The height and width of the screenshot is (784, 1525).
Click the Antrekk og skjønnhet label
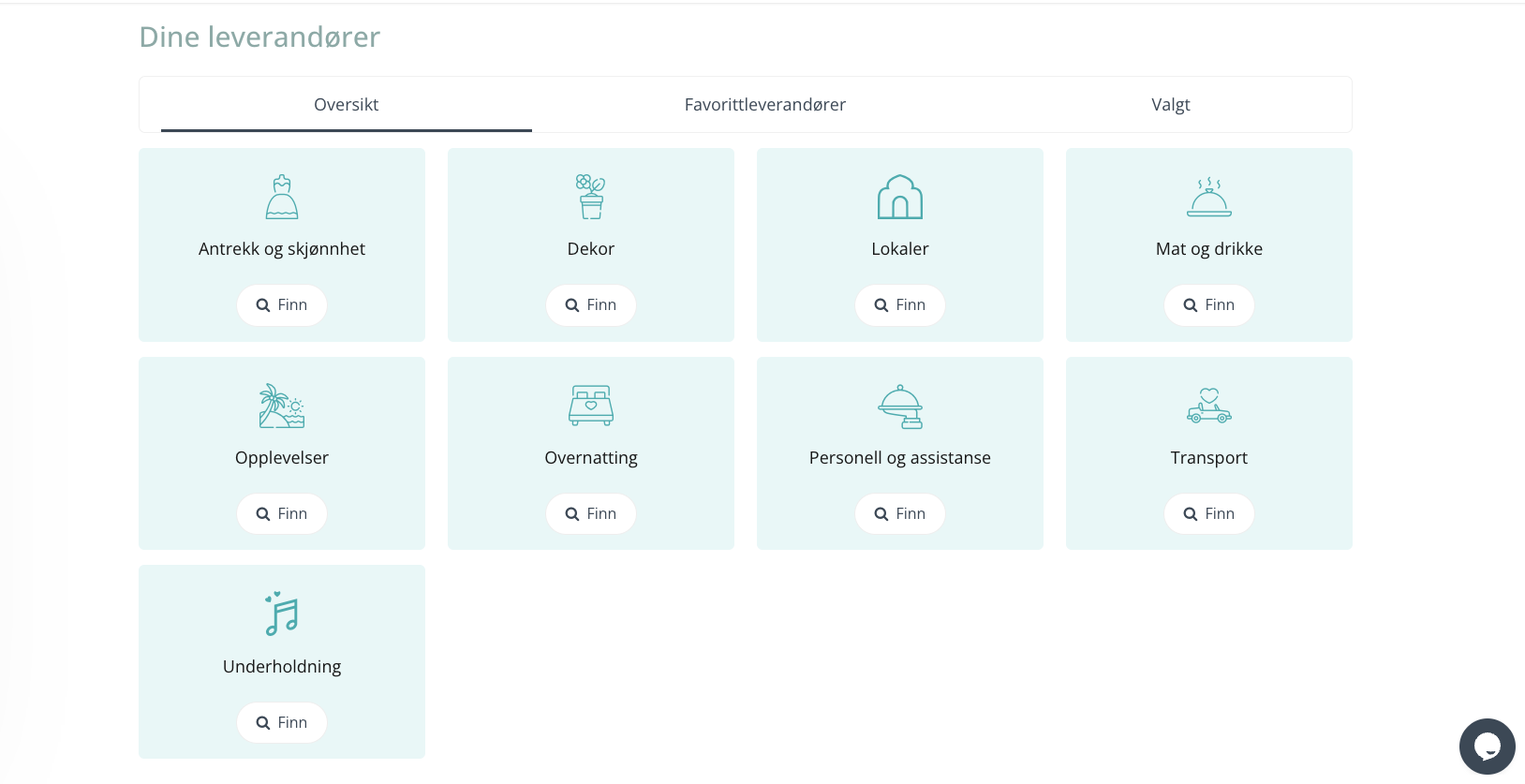click(x=282, y=249)
